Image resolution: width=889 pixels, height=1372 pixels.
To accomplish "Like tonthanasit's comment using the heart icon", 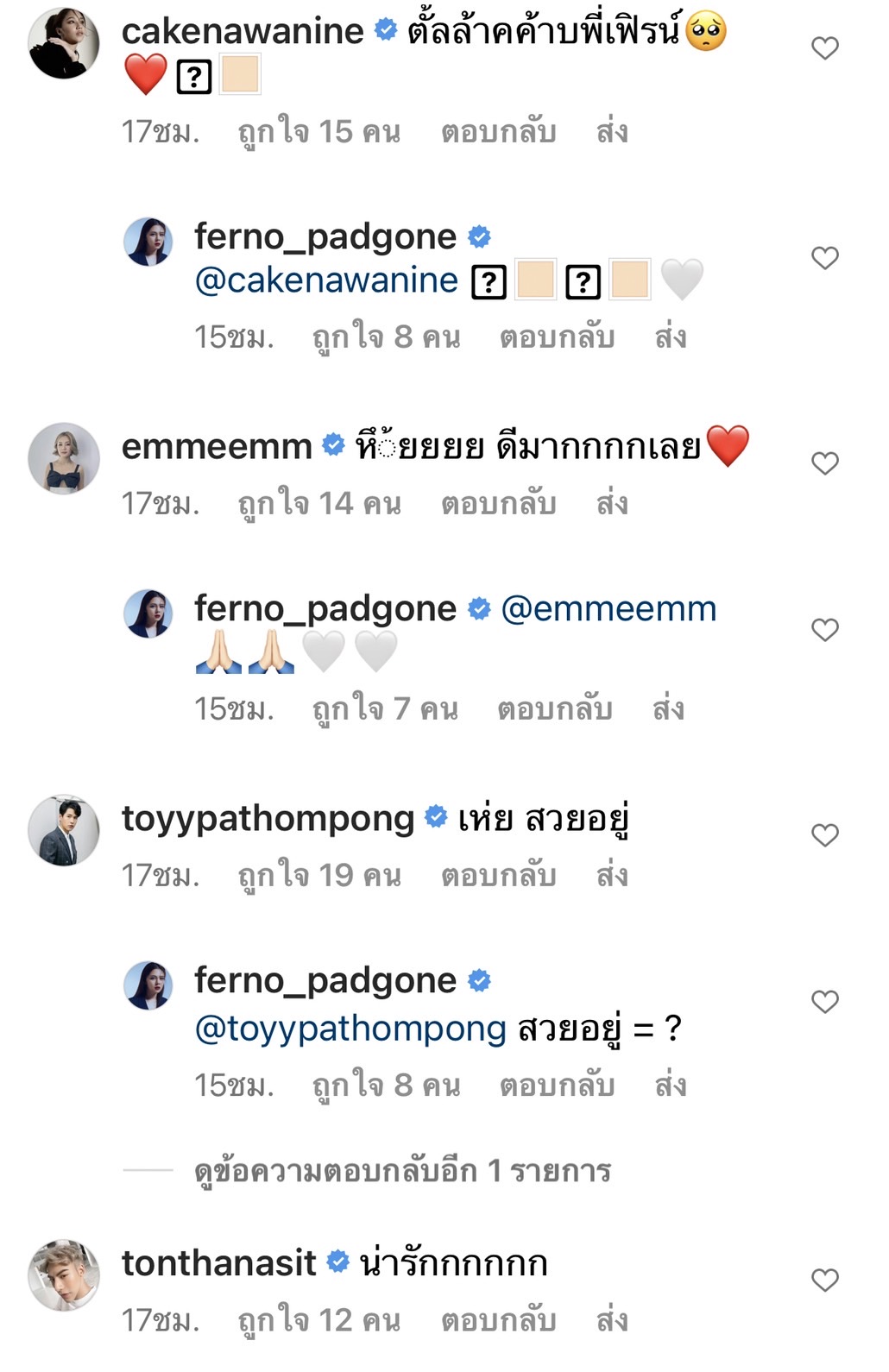I will pyautogui.click(x=825, y=1279).
